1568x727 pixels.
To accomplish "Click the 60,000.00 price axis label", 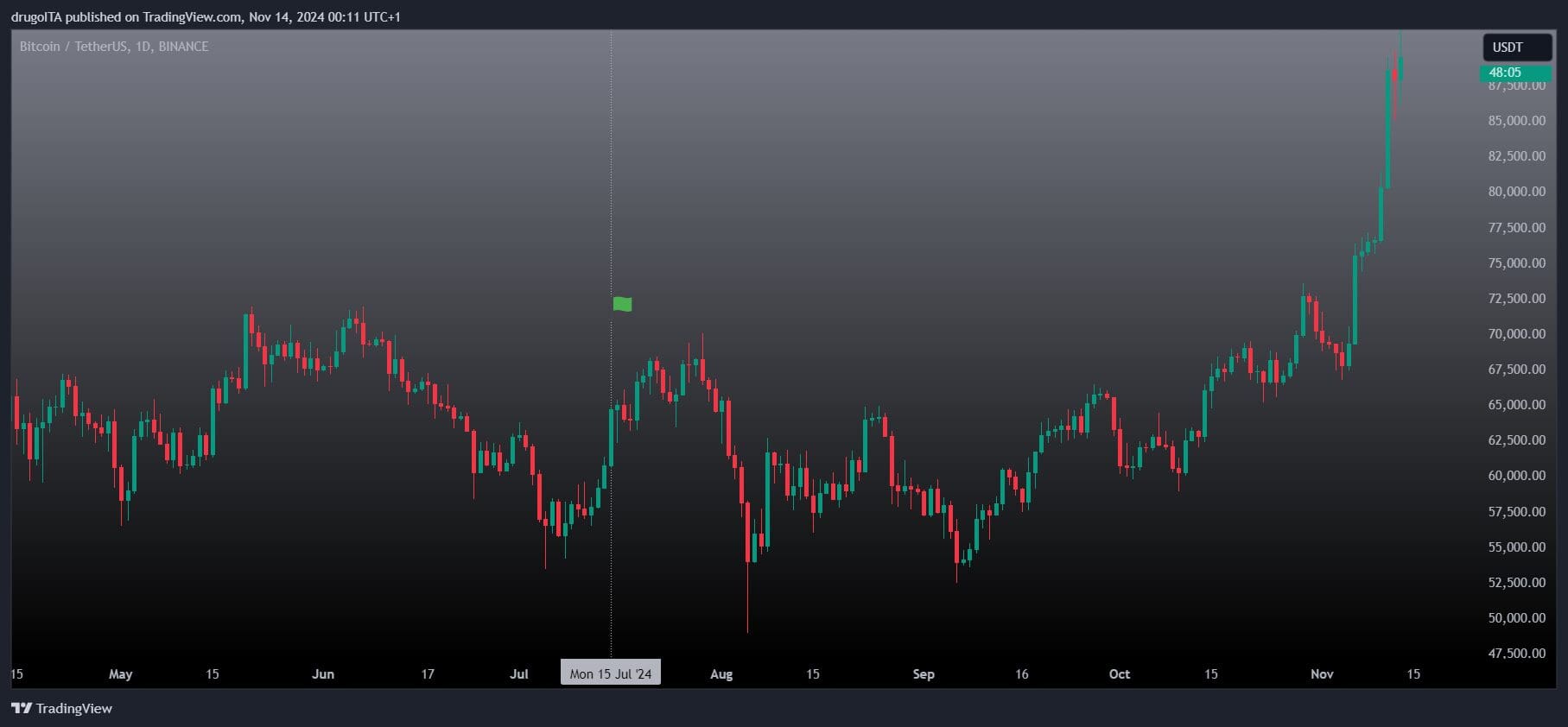I will click(1516, 476).
